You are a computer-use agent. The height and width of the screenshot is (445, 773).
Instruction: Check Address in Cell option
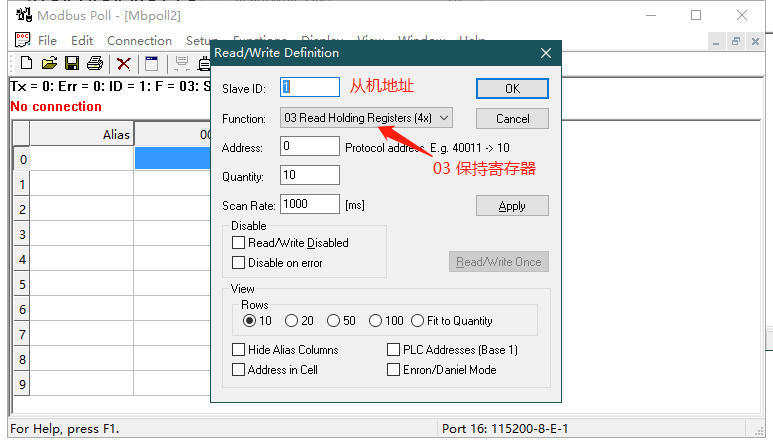tap(239, 370)
